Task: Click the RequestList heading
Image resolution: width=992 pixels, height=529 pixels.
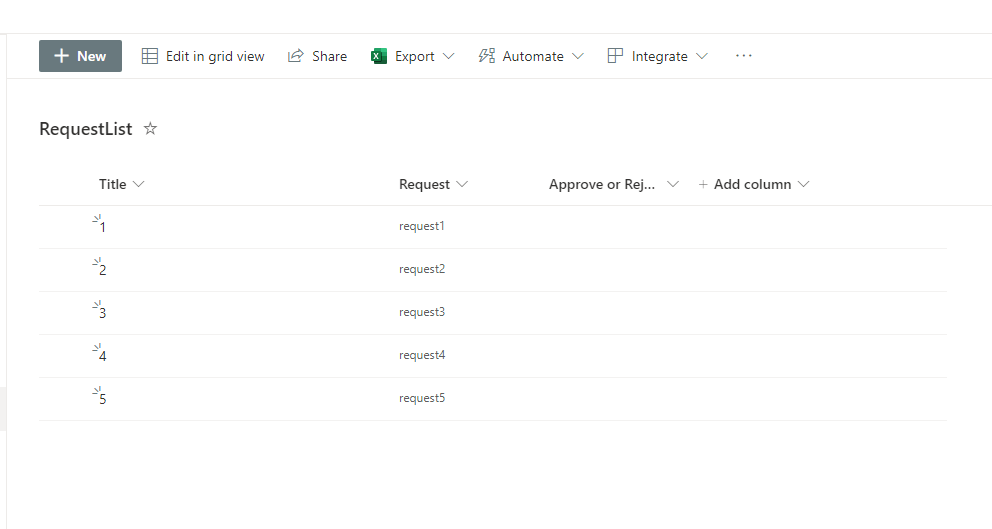Action: coord(85,129)
